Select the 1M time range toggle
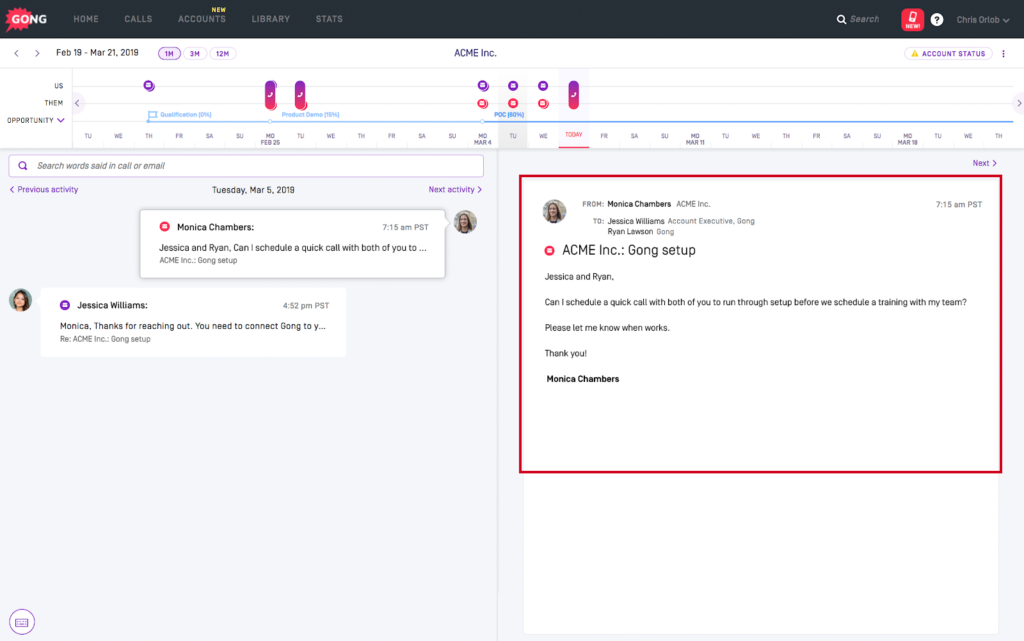 point(168,53)
